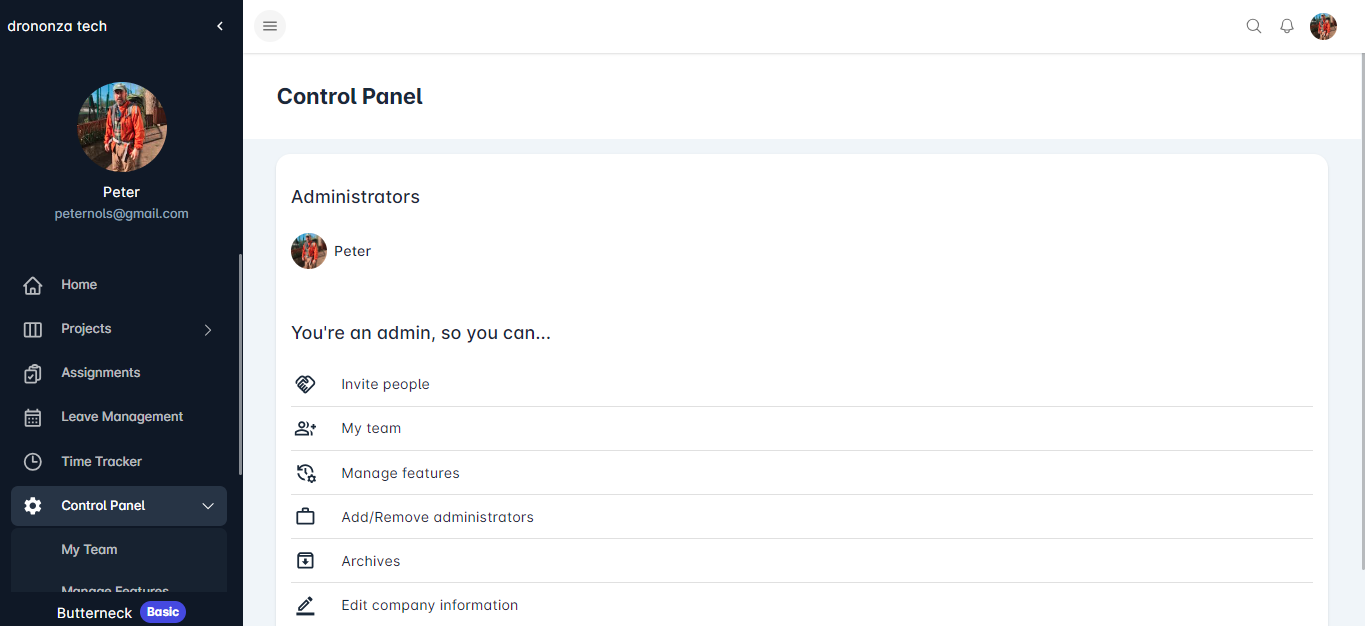Click the Home icon in sidebar
The image size is (1365, 626).
(33, 285)
